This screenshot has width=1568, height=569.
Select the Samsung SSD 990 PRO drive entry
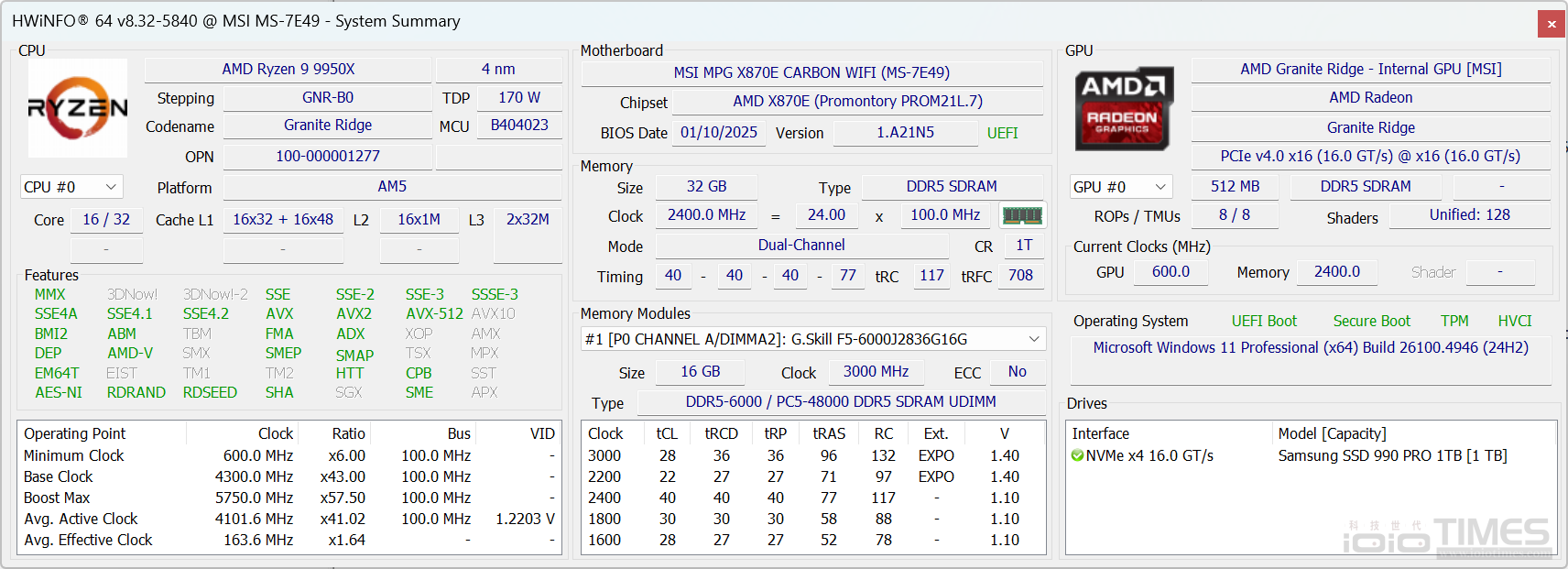(1392, 455)
